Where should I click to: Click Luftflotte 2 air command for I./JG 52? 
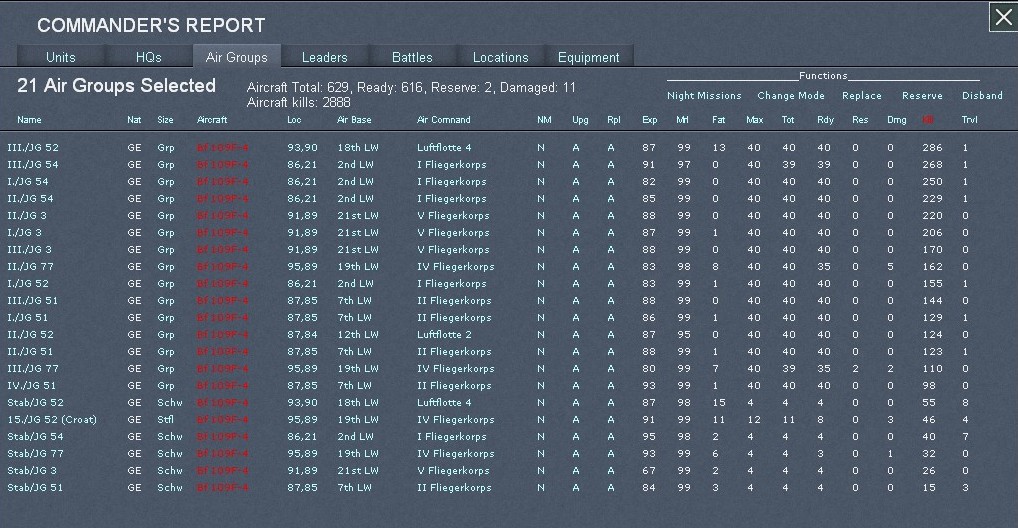pyautogui.click(x=444, y=335)
